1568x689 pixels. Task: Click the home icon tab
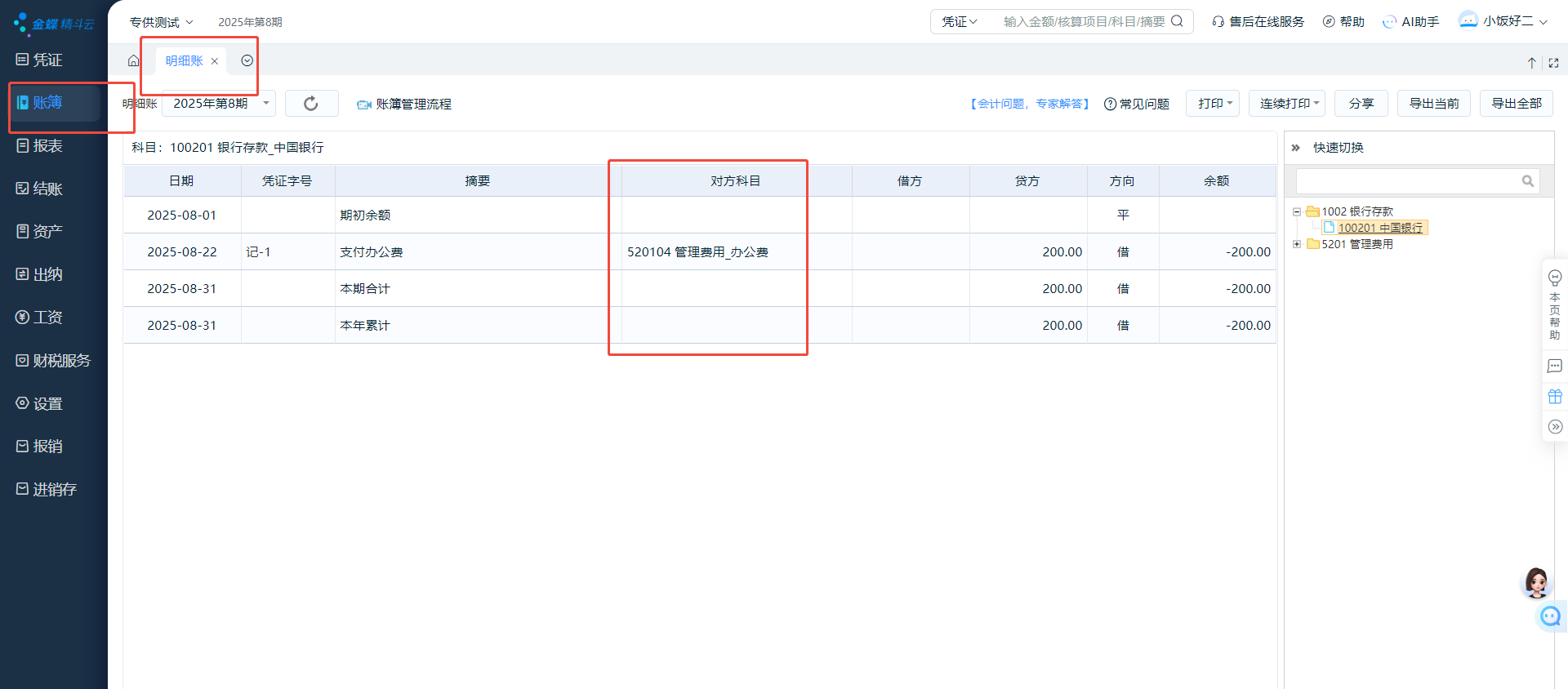(134, 61)
